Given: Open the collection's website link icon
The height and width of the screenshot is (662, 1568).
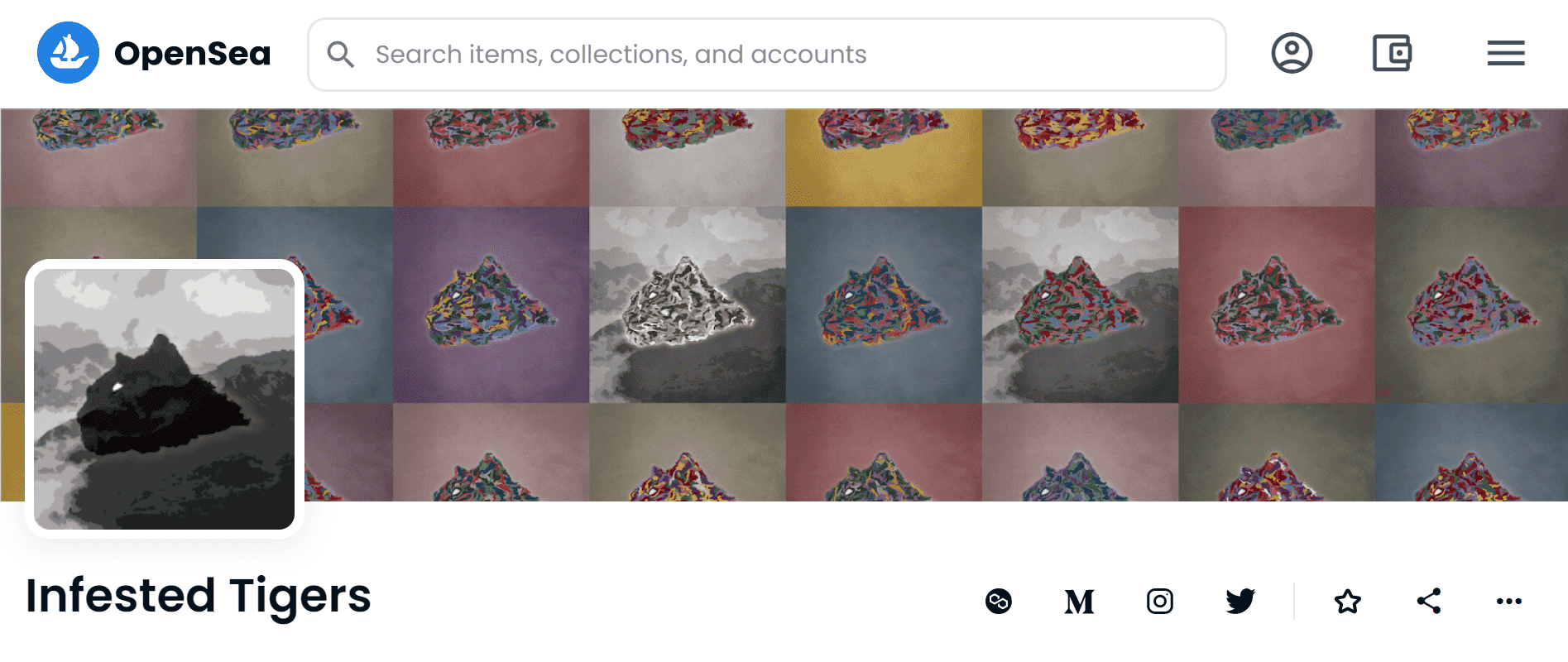Looking at the screenshot, I should tap(999, 601).
